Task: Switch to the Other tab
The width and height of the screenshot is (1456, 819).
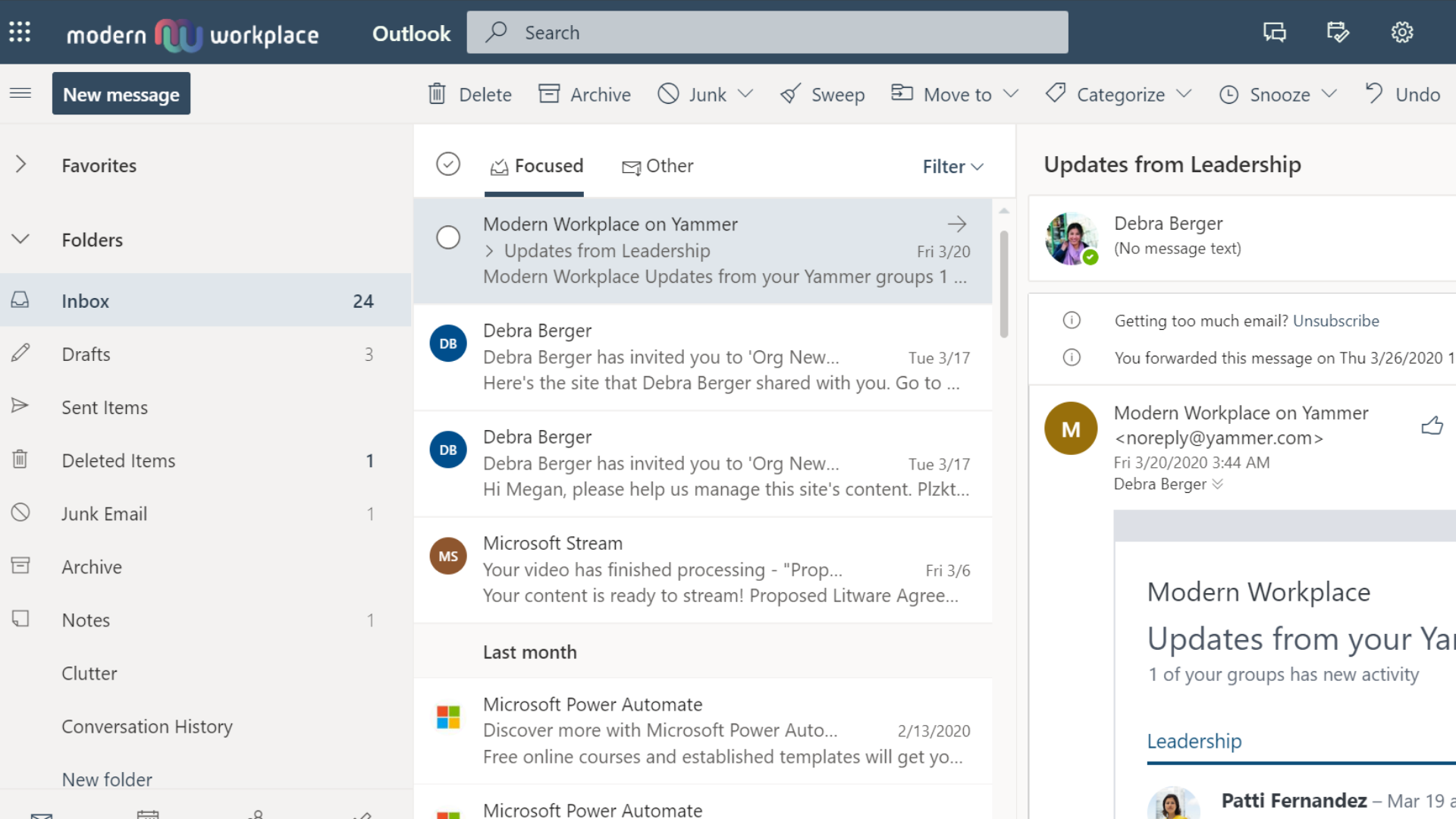Action: (x=657, y=165)
